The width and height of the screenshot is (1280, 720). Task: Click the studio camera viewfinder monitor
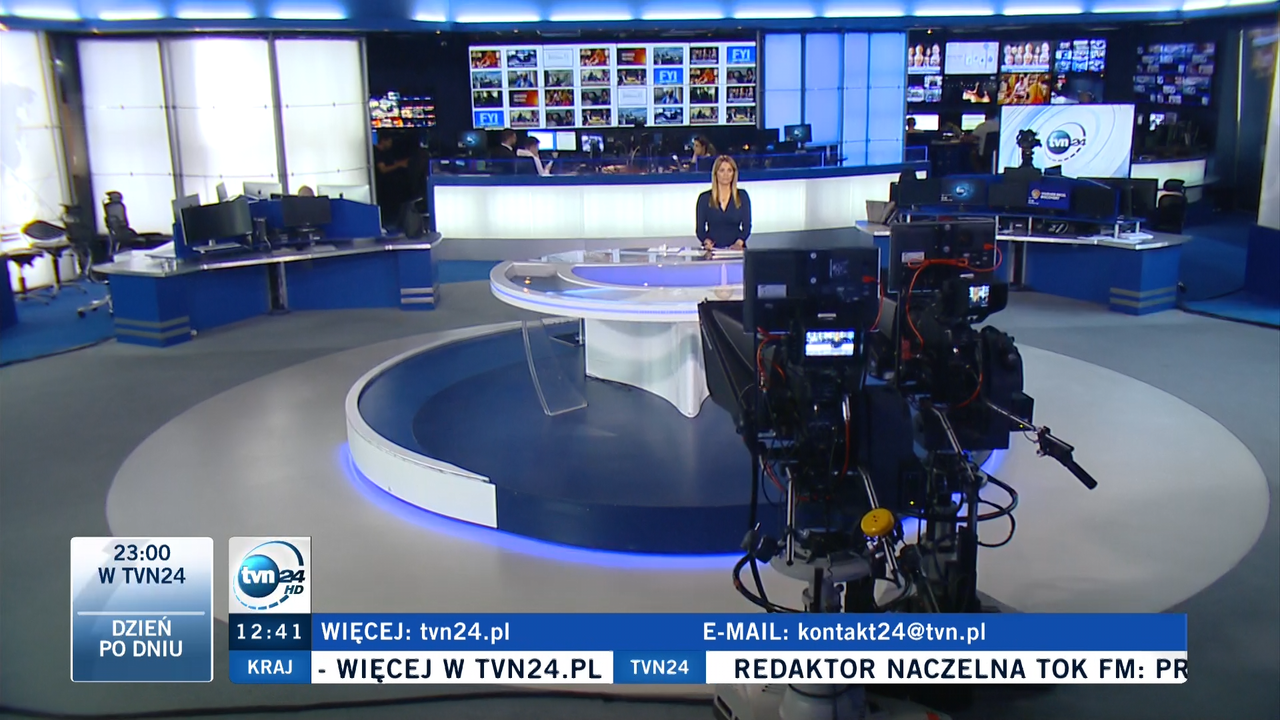[x=830, y=343]
